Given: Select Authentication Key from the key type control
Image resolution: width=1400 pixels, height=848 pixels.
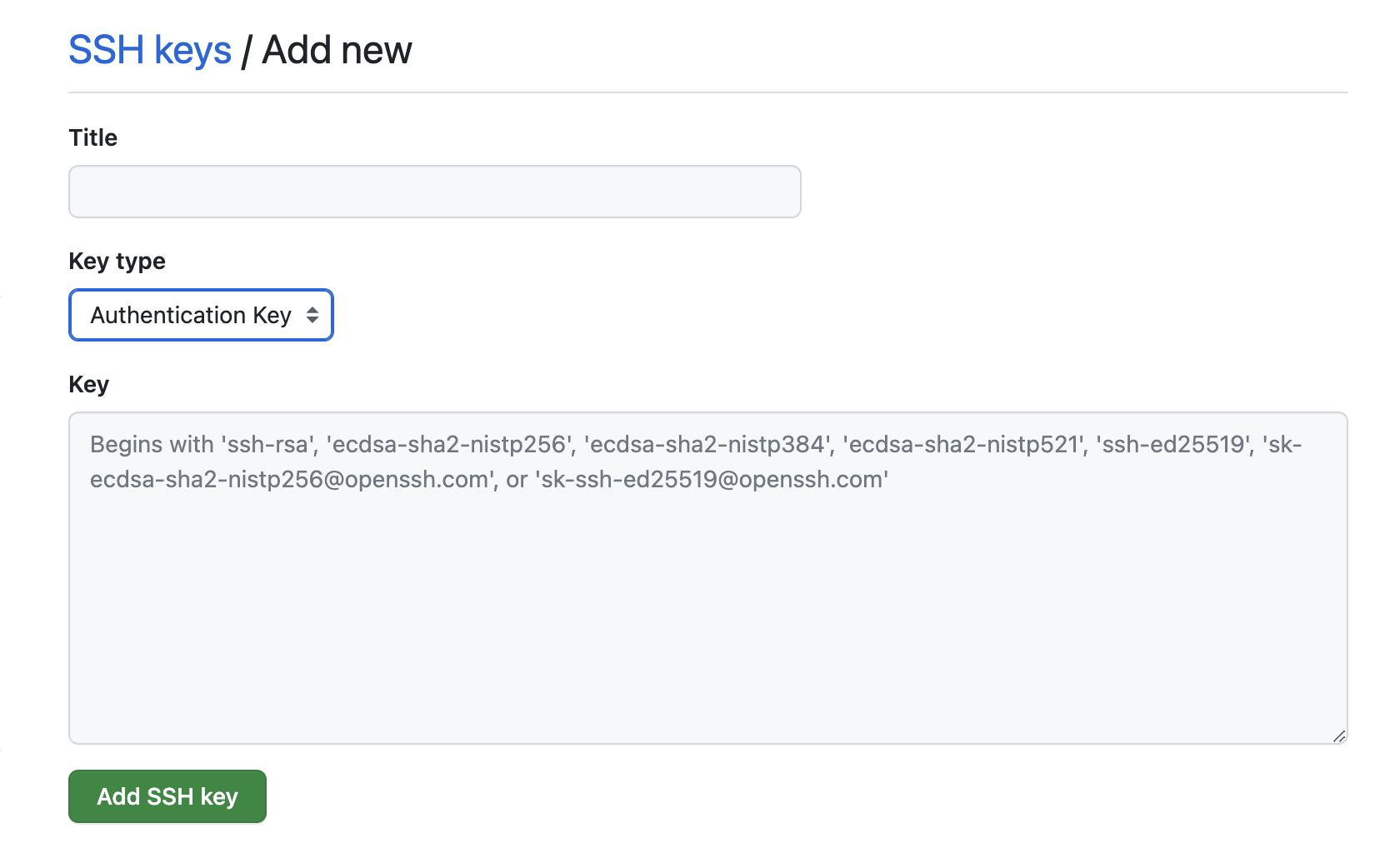Looking at the screenshot, I should coord(200,315).
